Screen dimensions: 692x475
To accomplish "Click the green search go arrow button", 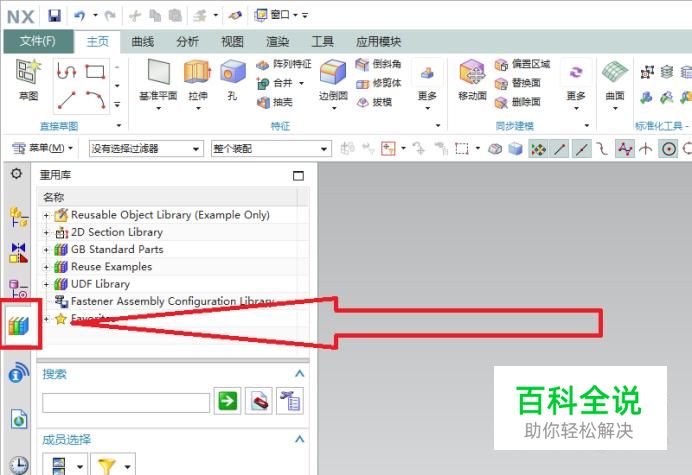I will click(x=227, y=401).
